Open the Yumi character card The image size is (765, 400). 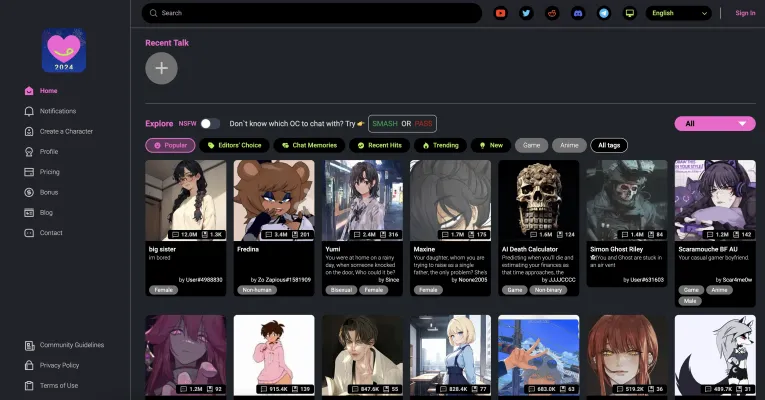362,228
